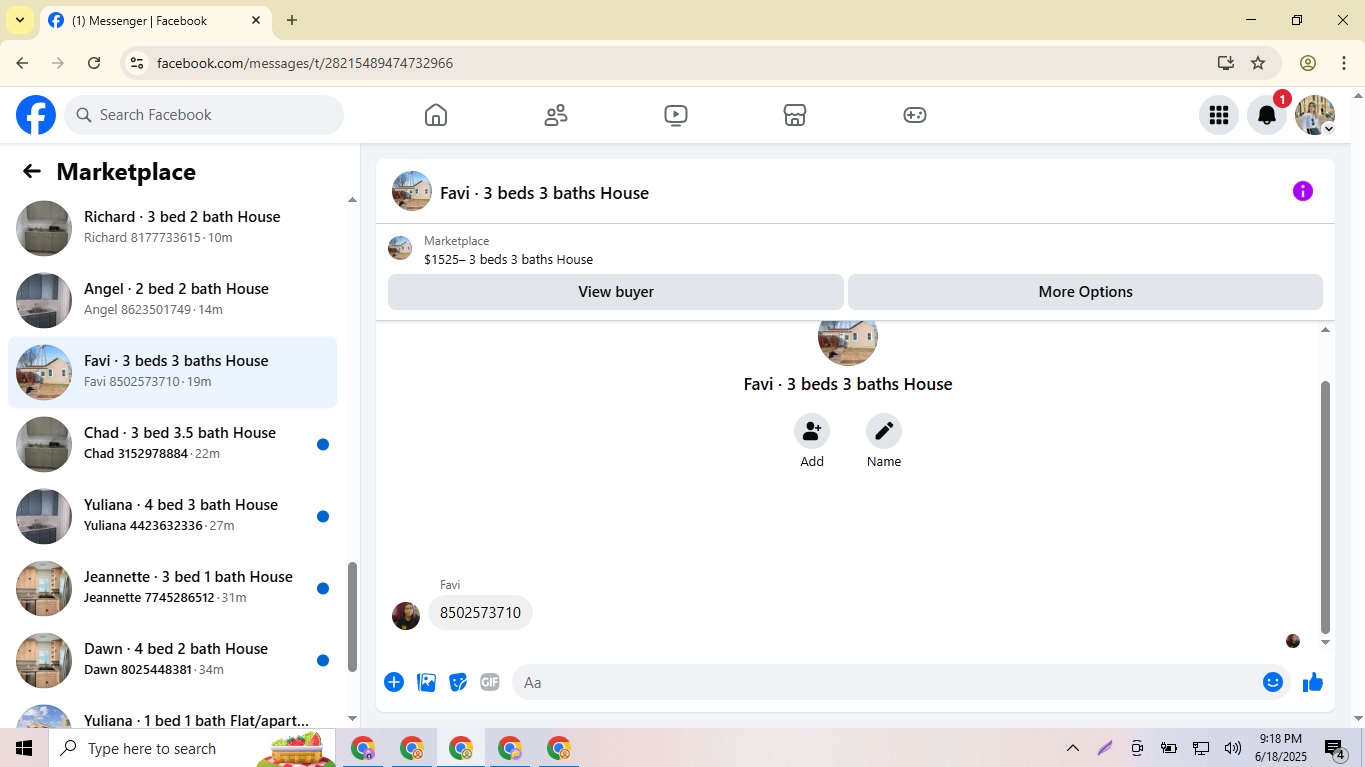Click the unread dot on Chad's conversation
Screen dimensions: 1365x767
(323, 445)
